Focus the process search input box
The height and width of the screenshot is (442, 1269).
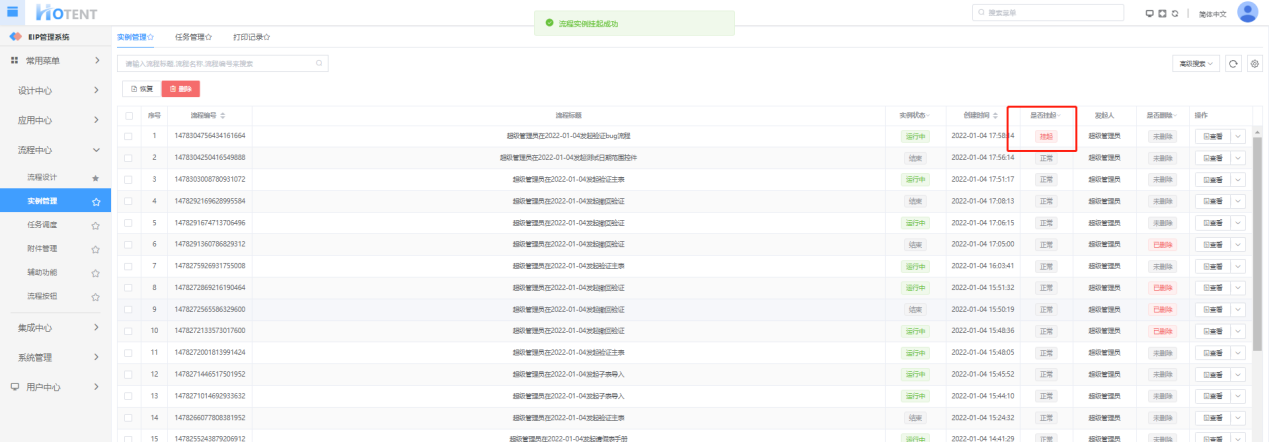tap(222, 63)
